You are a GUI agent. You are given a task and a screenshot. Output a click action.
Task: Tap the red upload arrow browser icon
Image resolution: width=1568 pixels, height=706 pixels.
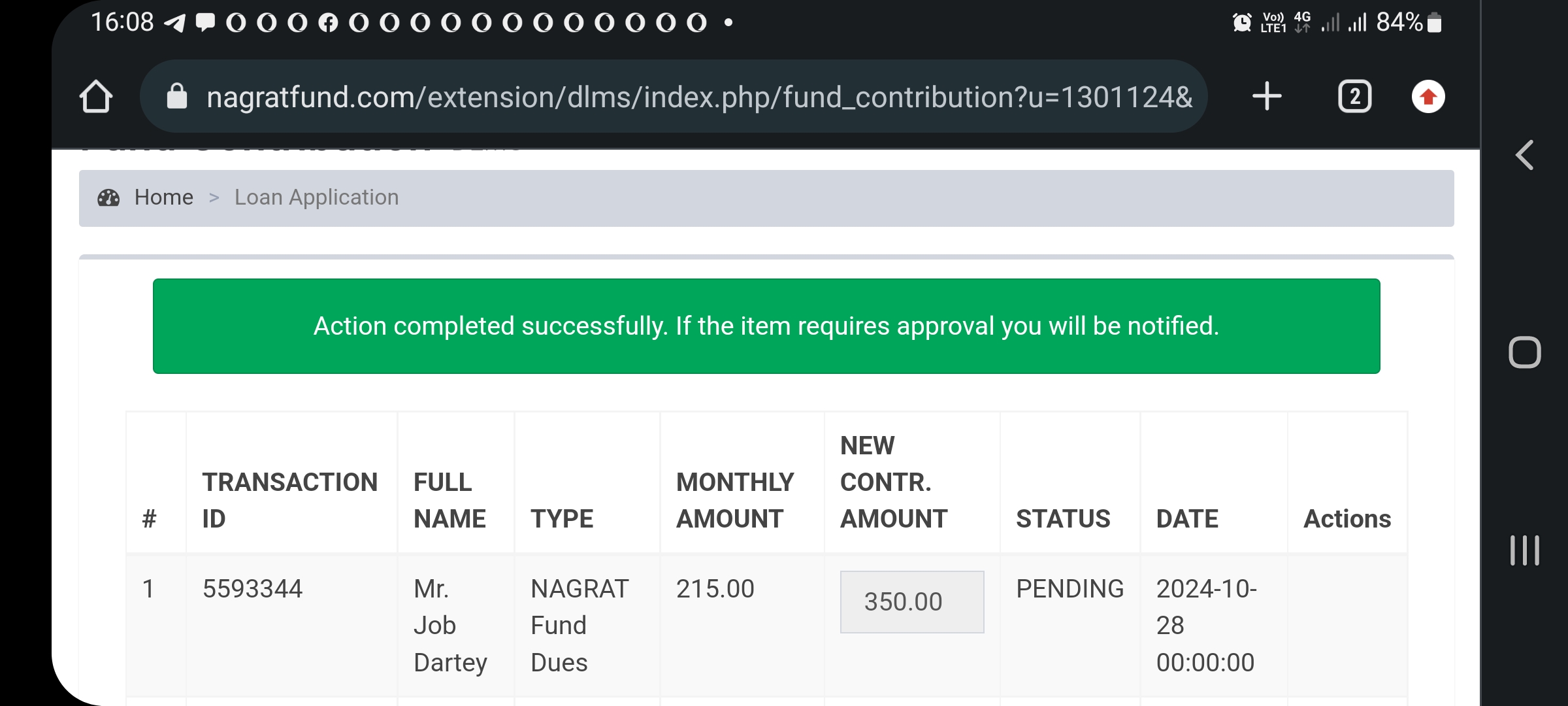point(1428,97)
